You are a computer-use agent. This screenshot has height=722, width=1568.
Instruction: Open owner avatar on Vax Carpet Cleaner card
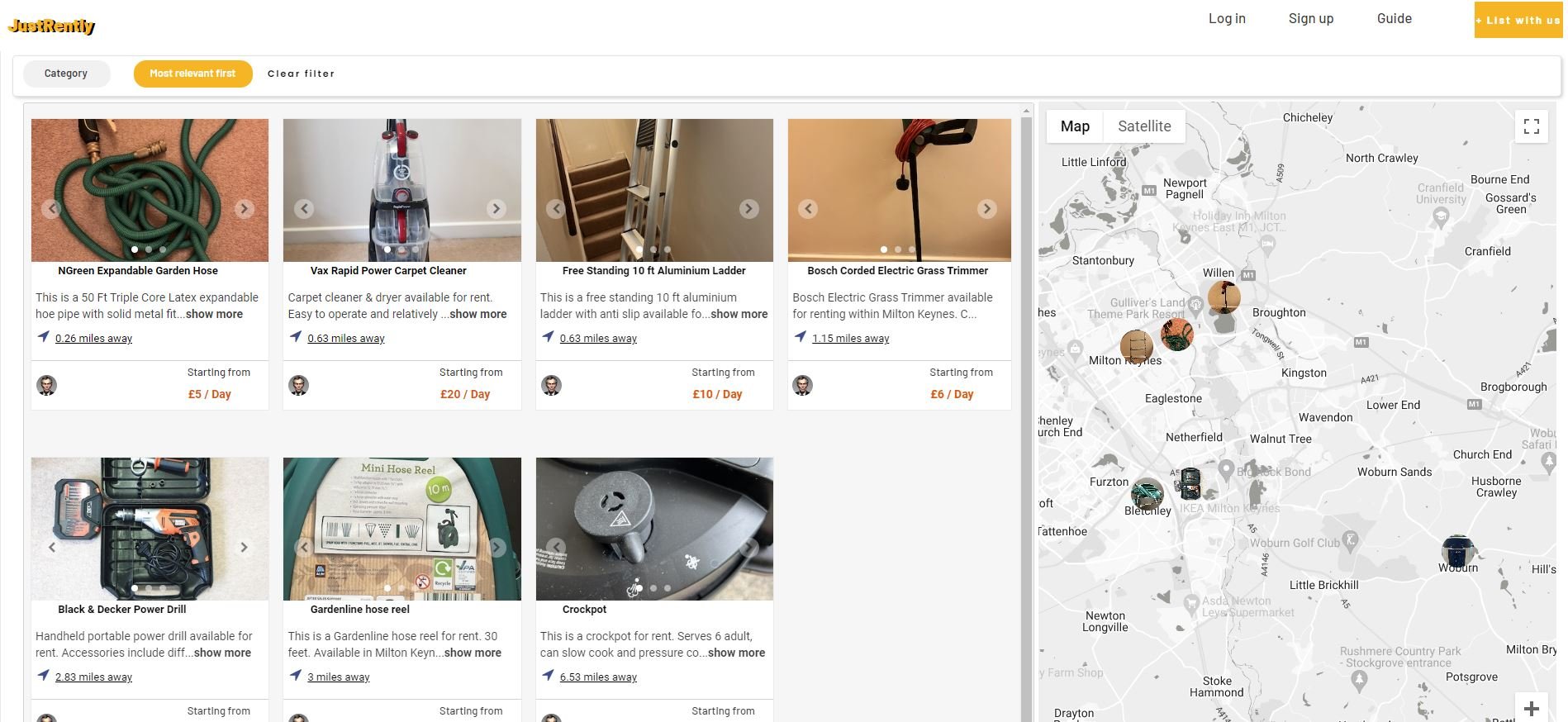299,385
